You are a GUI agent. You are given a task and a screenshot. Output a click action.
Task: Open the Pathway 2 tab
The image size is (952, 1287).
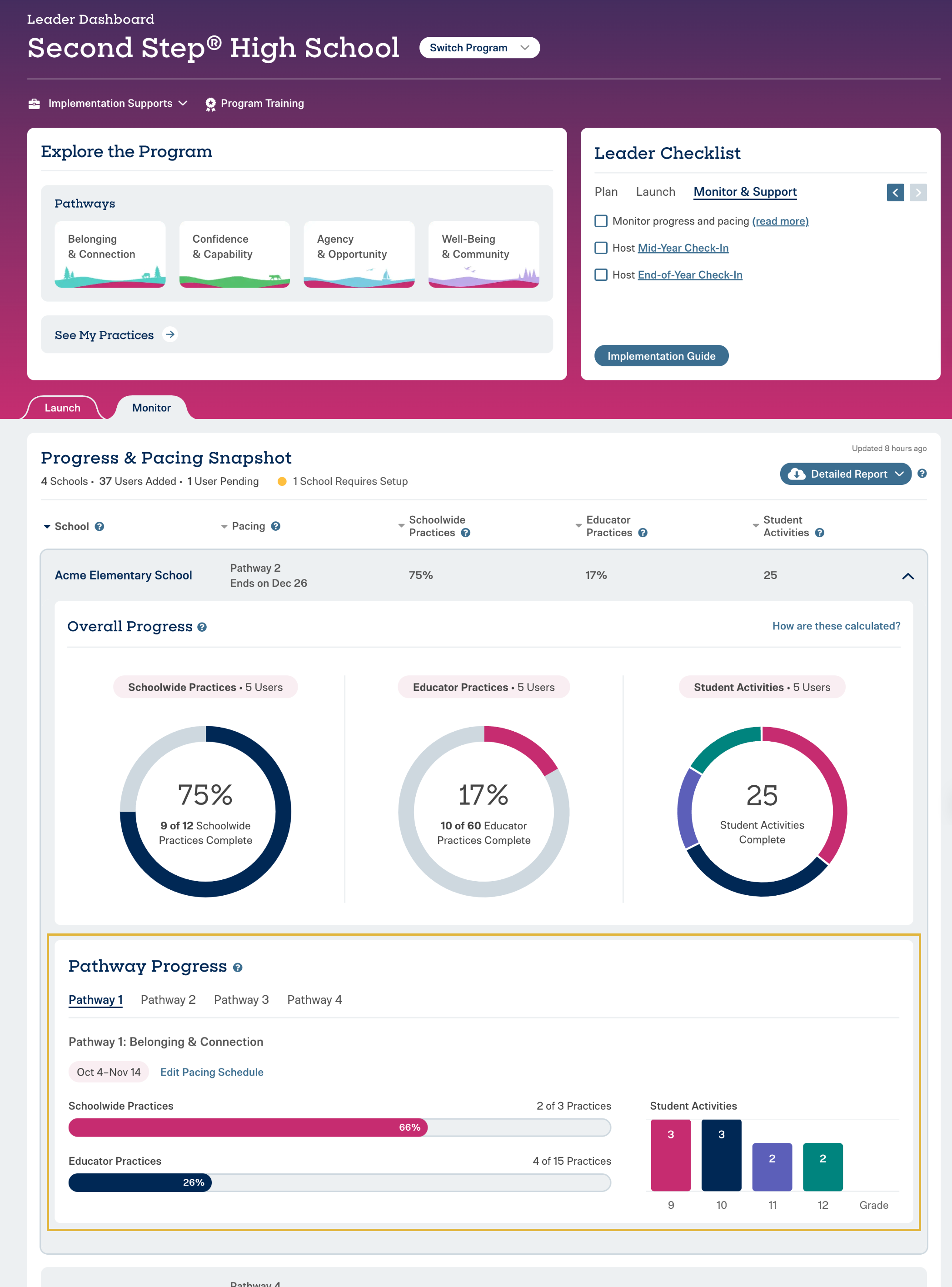[168, 1000]
